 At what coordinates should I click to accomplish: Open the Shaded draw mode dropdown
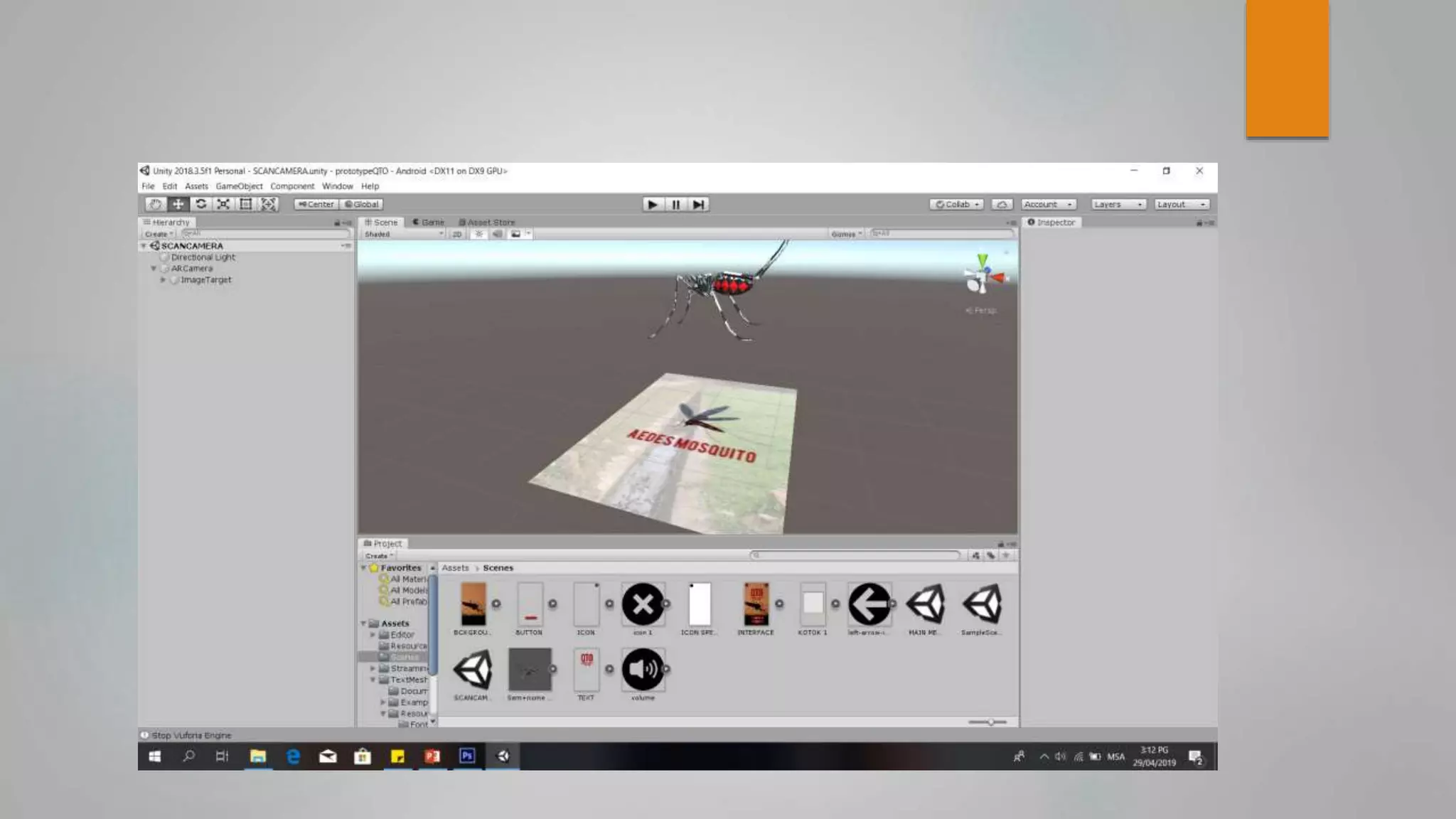tap(403, 234)
